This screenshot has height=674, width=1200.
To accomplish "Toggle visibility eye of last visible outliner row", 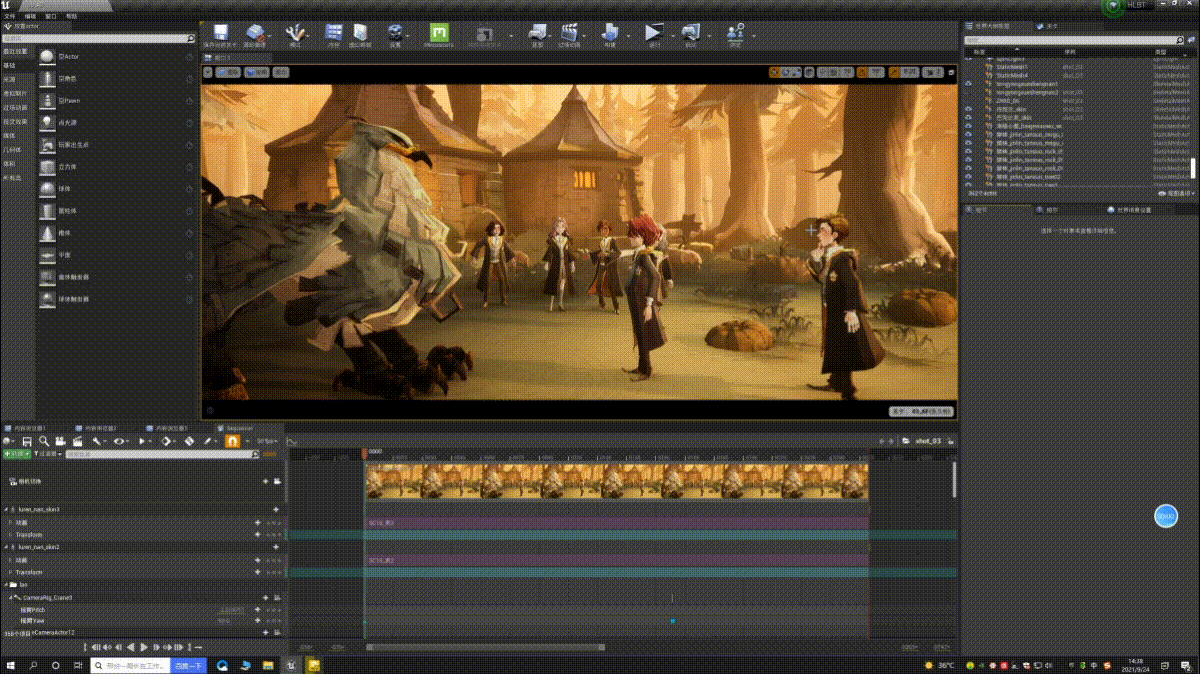I will tap(968, 185).
